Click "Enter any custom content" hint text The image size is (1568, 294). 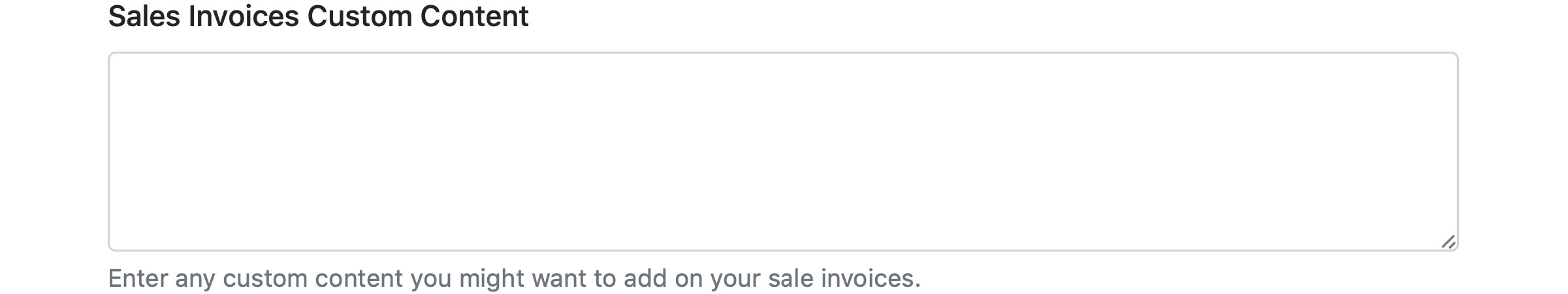[x=255, y=279]
